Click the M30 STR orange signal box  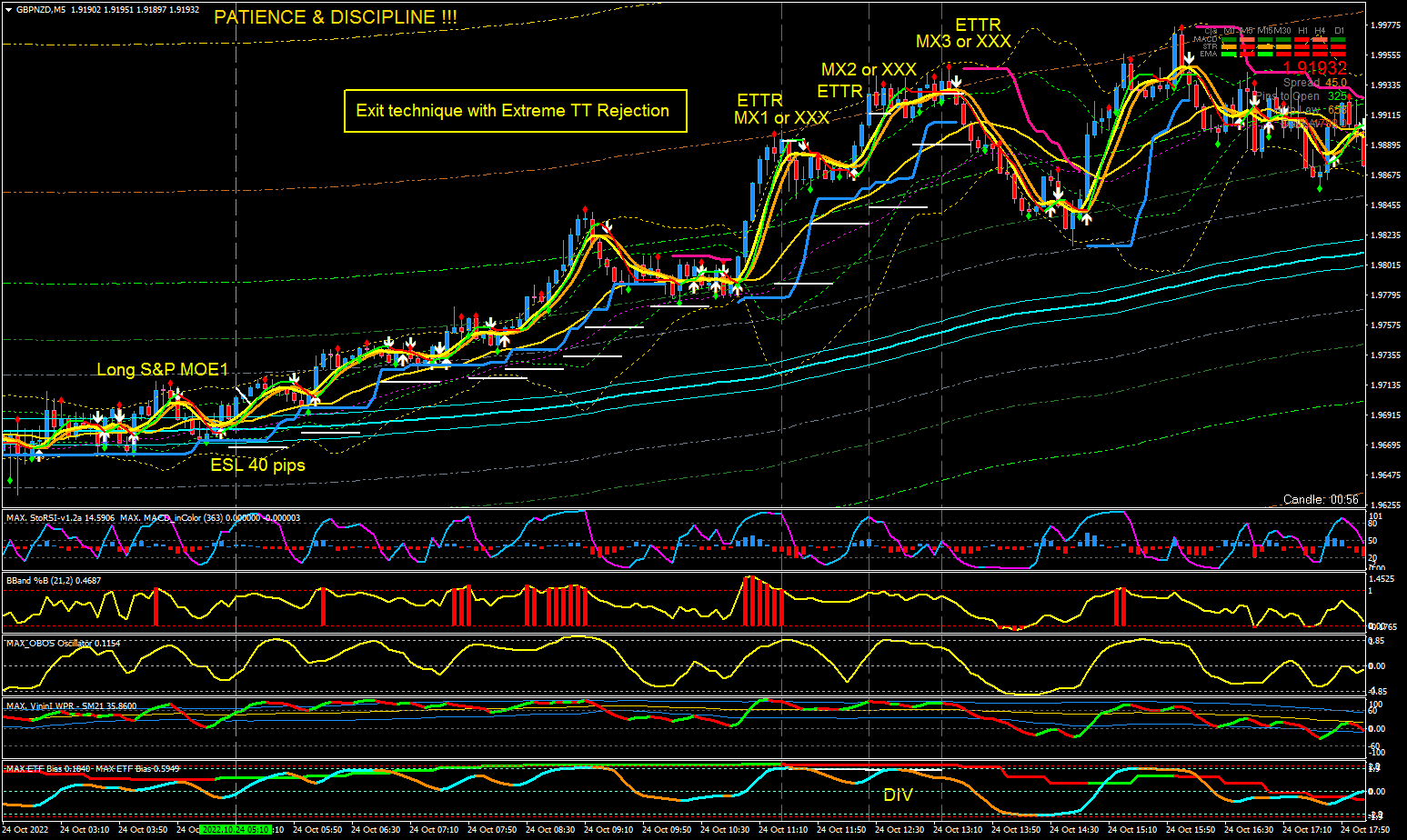(x=1283, y=46)
